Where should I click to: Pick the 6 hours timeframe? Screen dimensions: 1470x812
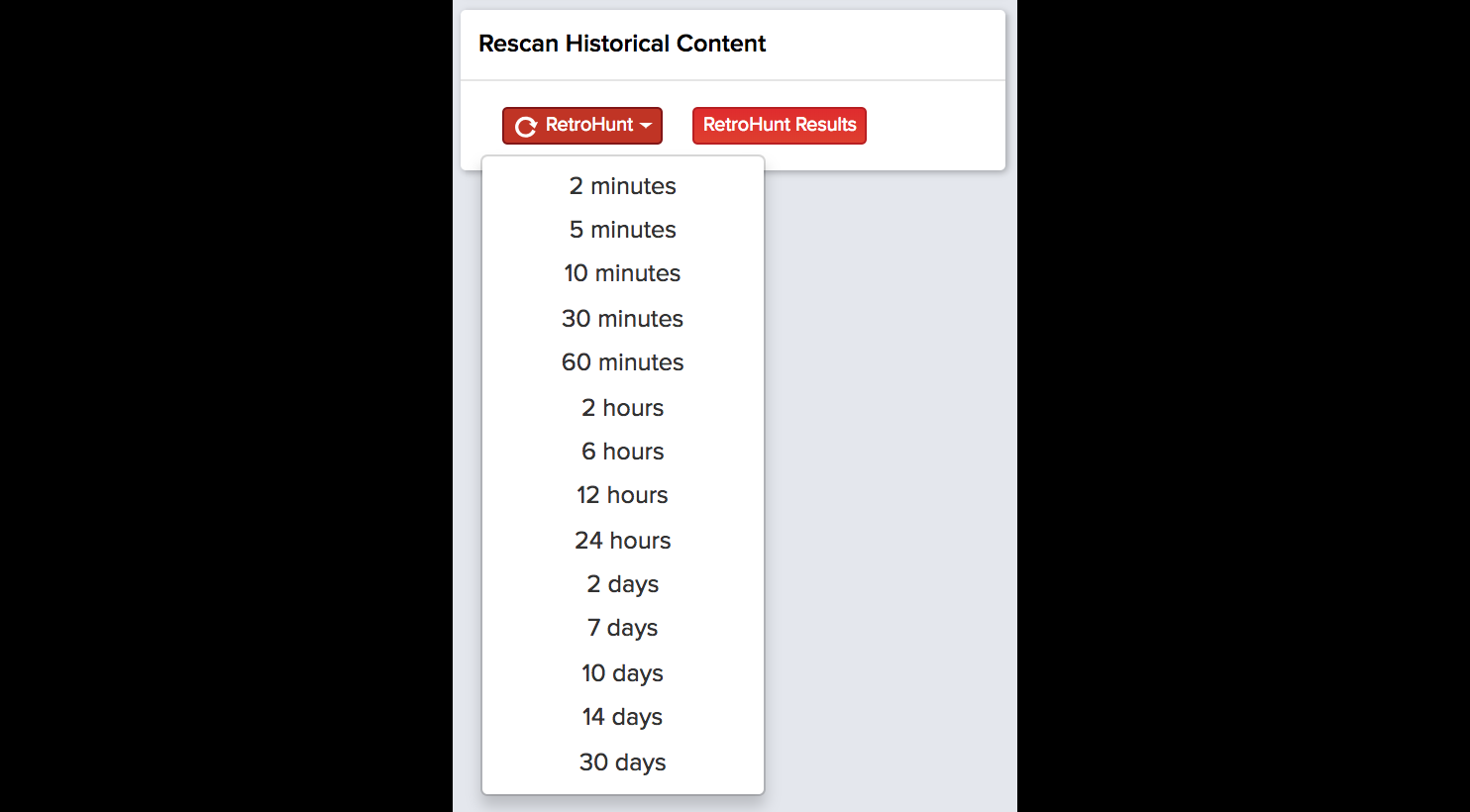(x=623, y=452)
